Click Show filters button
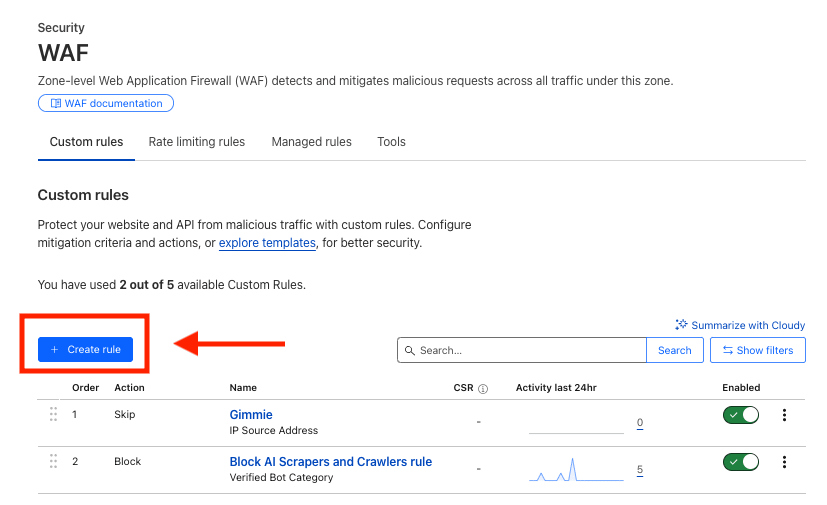The image size is (827, 505). click(x=758, y=350)
